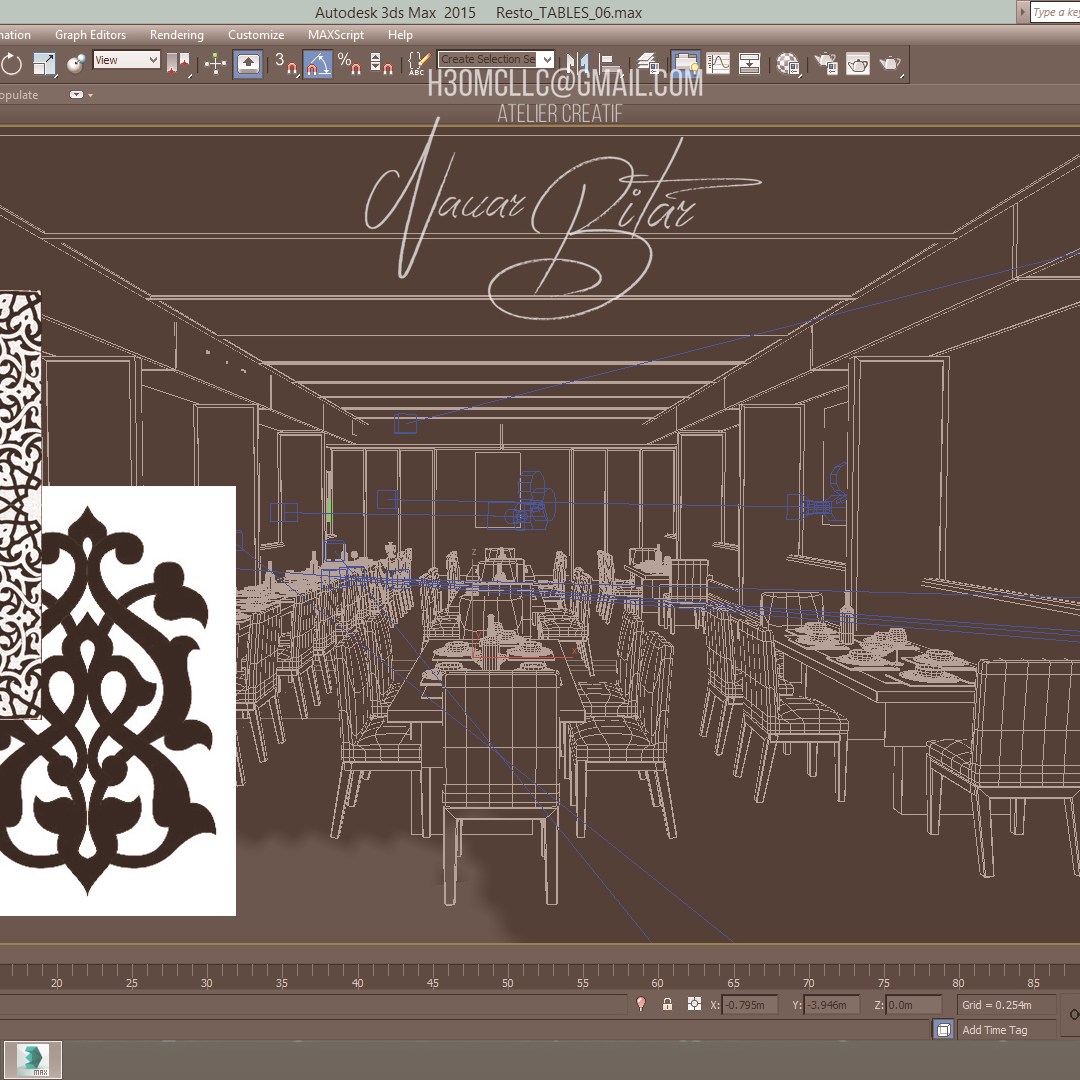Open Curve Editor from toolbar

[x=718, y=65]
